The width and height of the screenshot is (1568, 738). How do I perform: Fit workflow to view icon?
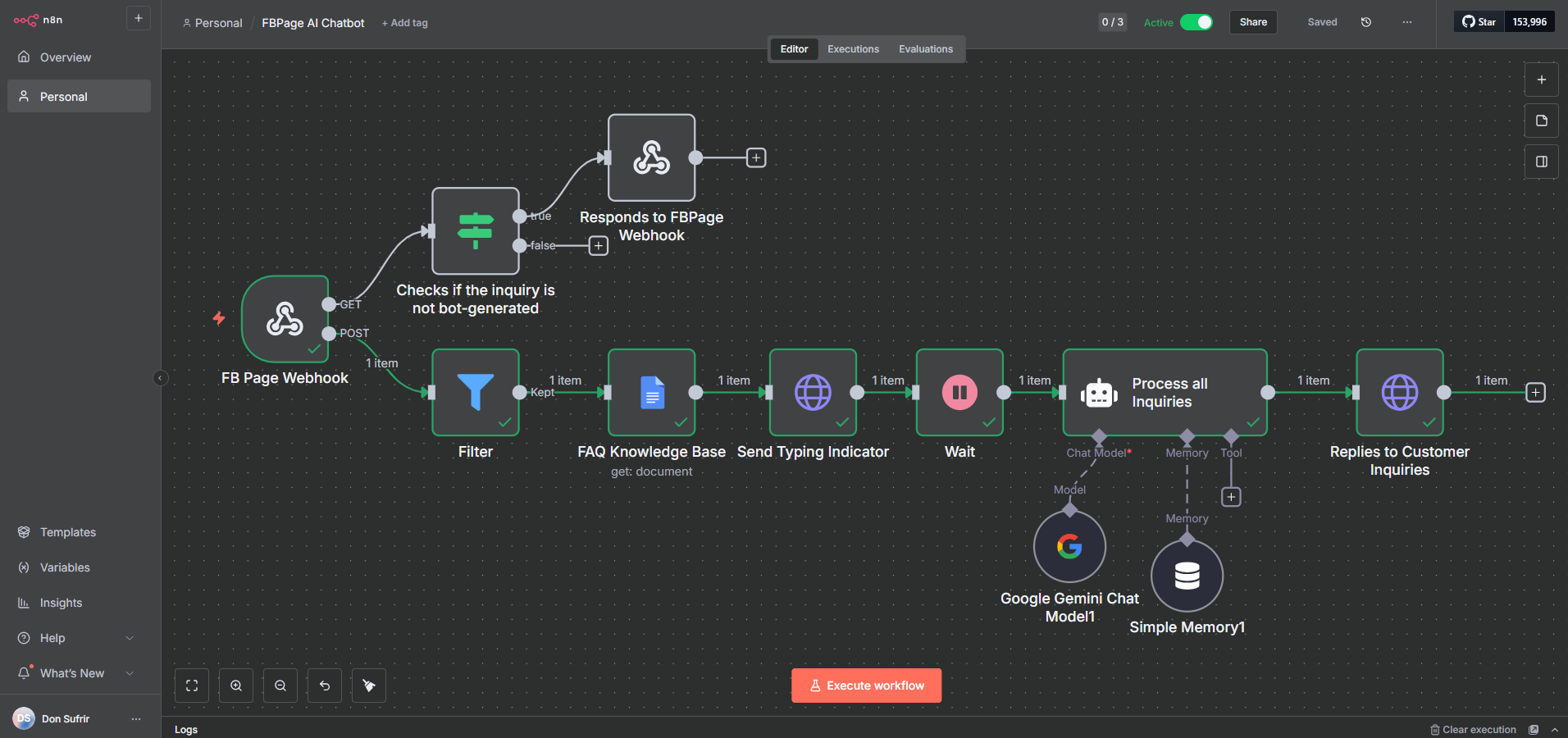[192, 686]
